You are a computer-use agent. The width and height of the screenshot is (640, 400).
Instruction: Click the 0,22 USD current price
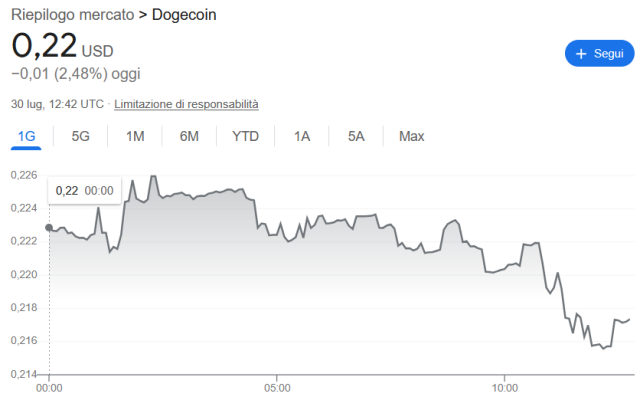[62, 46]
